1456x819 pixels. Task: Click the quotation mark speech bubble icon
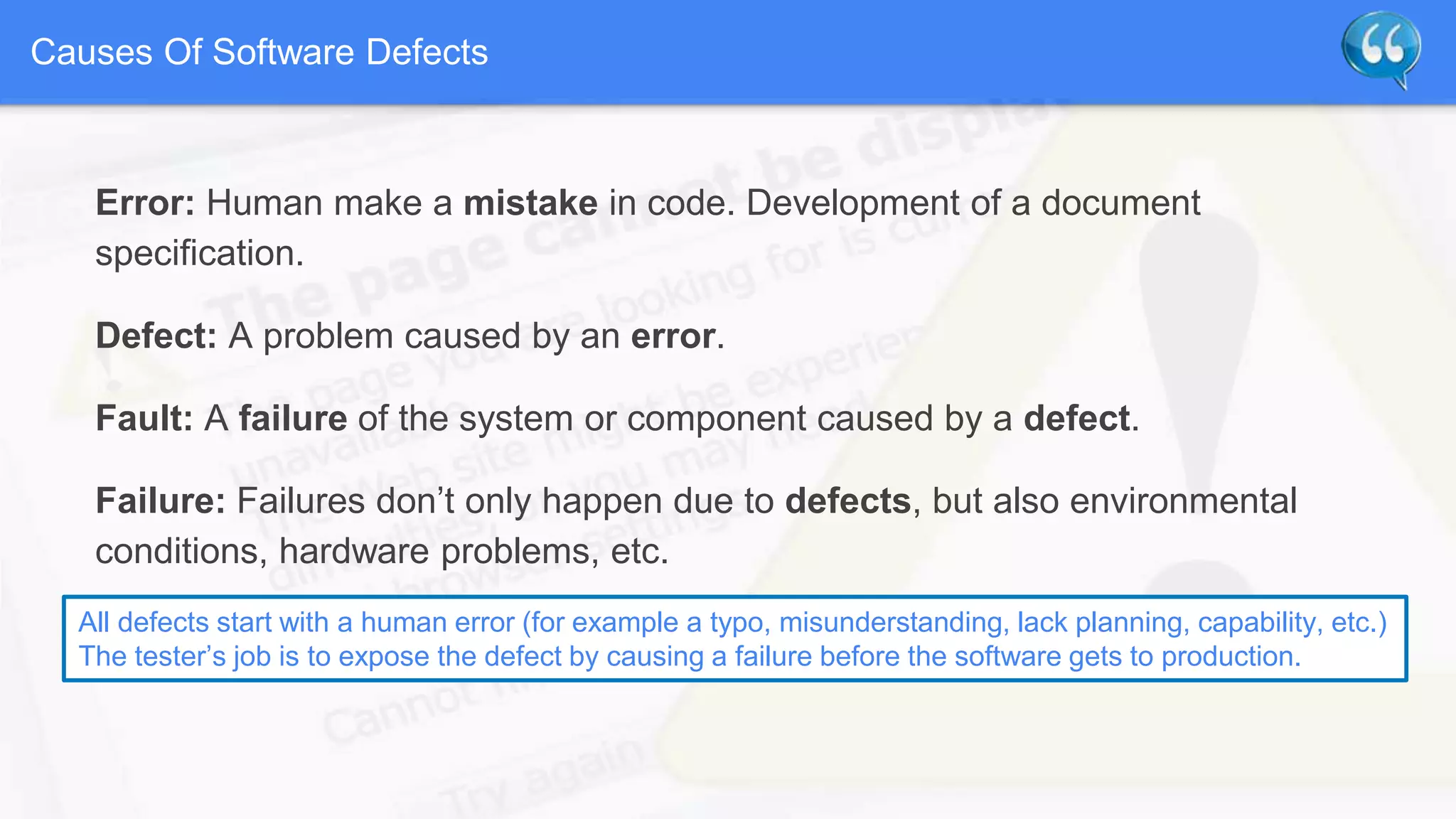[1381, 50]
